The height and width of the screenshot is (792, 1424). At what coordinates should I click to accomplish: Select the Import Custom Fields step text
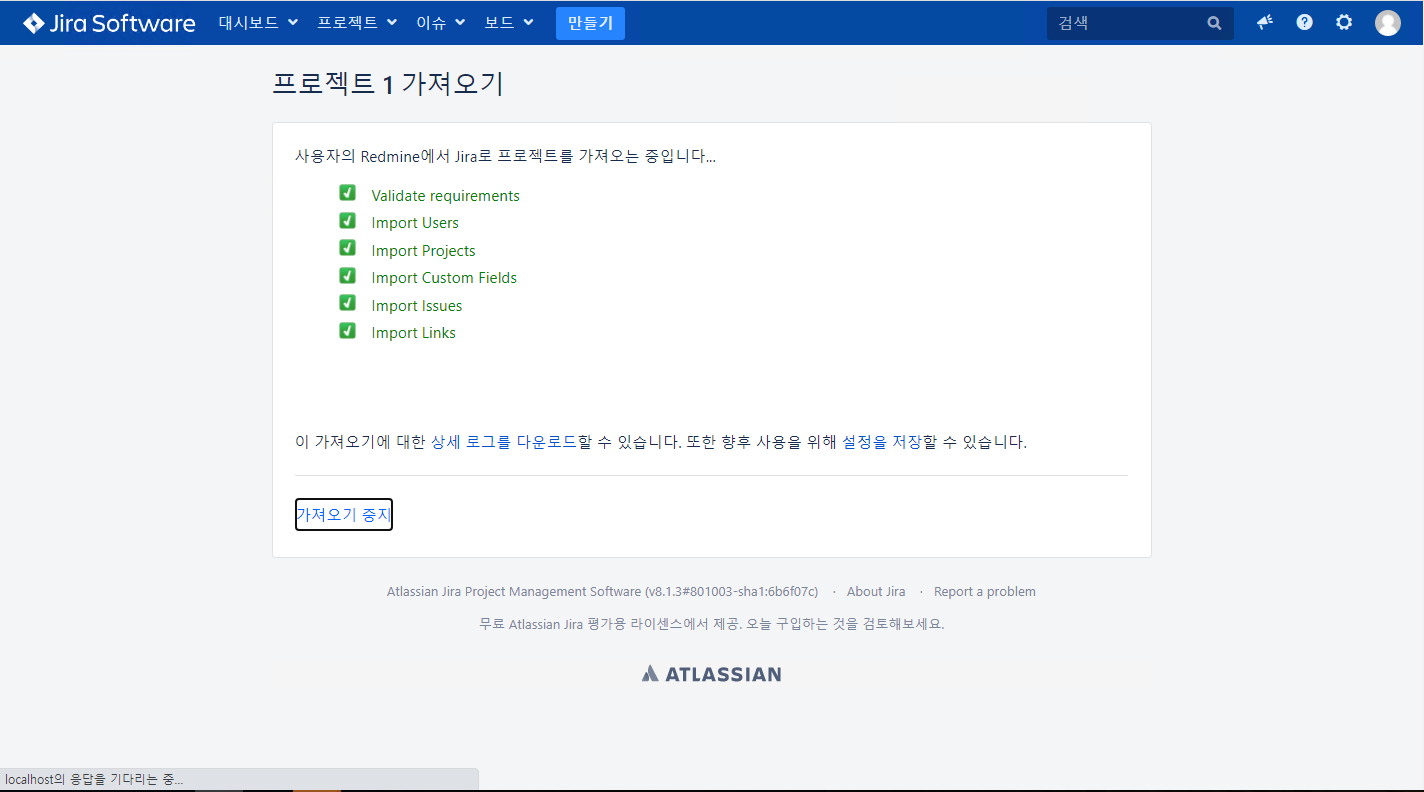pyautogui.click(x=444, y=278)
